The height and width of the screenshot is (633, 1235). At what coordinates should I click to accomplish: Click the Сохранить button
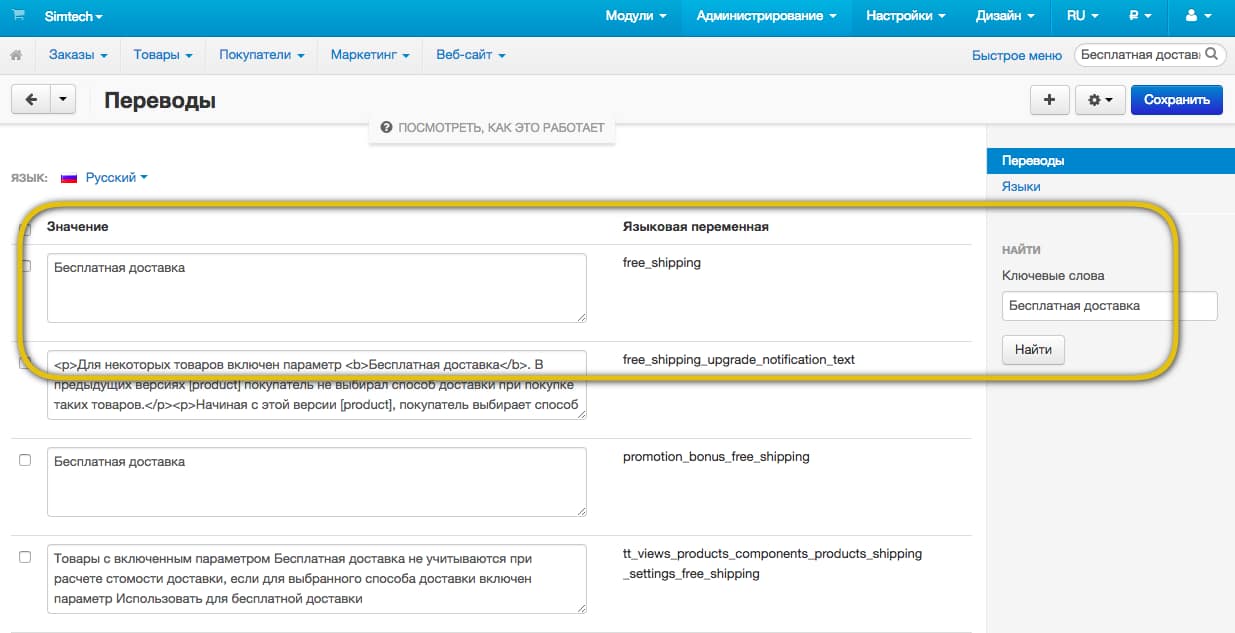click(x=1176, y=100)
